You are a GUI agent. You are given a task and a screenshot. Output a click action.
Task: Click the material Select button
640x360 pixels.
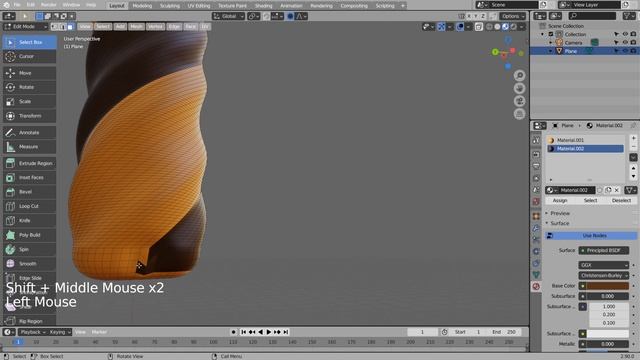590,200
